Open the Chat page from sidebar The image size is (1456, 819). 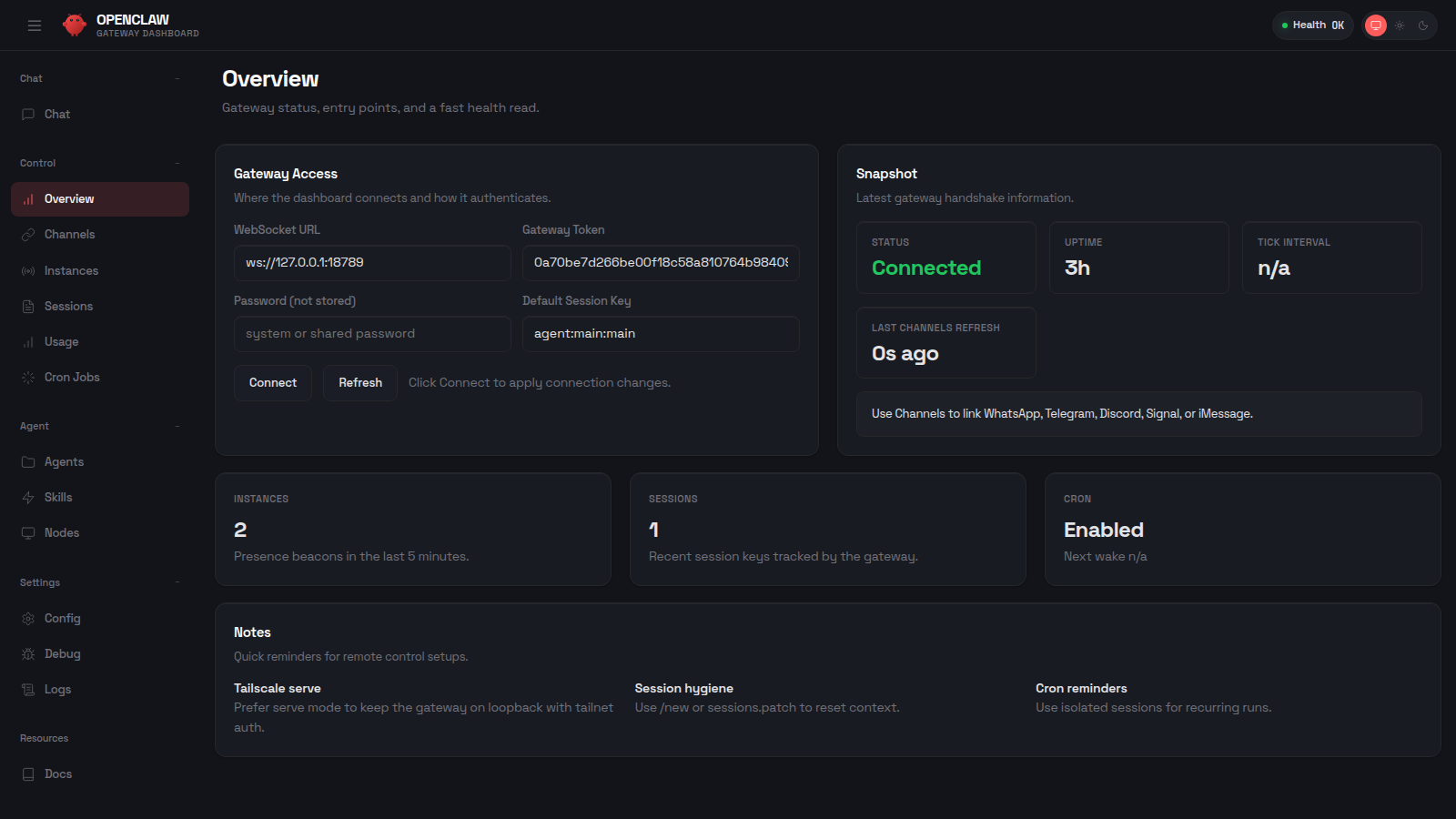pos(56,114)
